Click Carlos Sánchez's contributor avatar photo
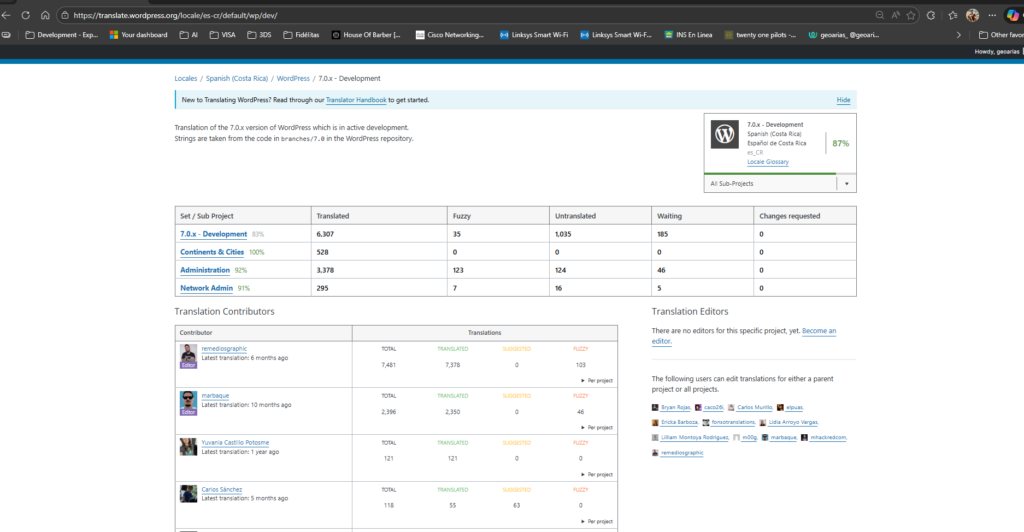 (188, 493)
